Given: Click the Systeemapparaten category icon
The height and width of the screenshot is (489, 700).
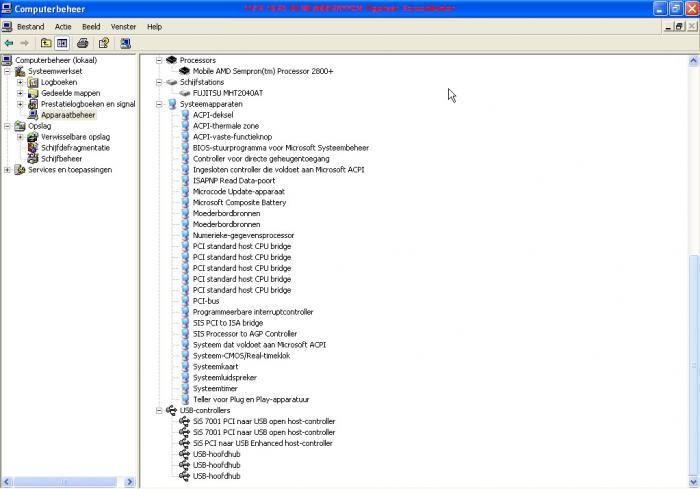Looking at the screenshot, I should pyautogui.click(x=172, y=104).
